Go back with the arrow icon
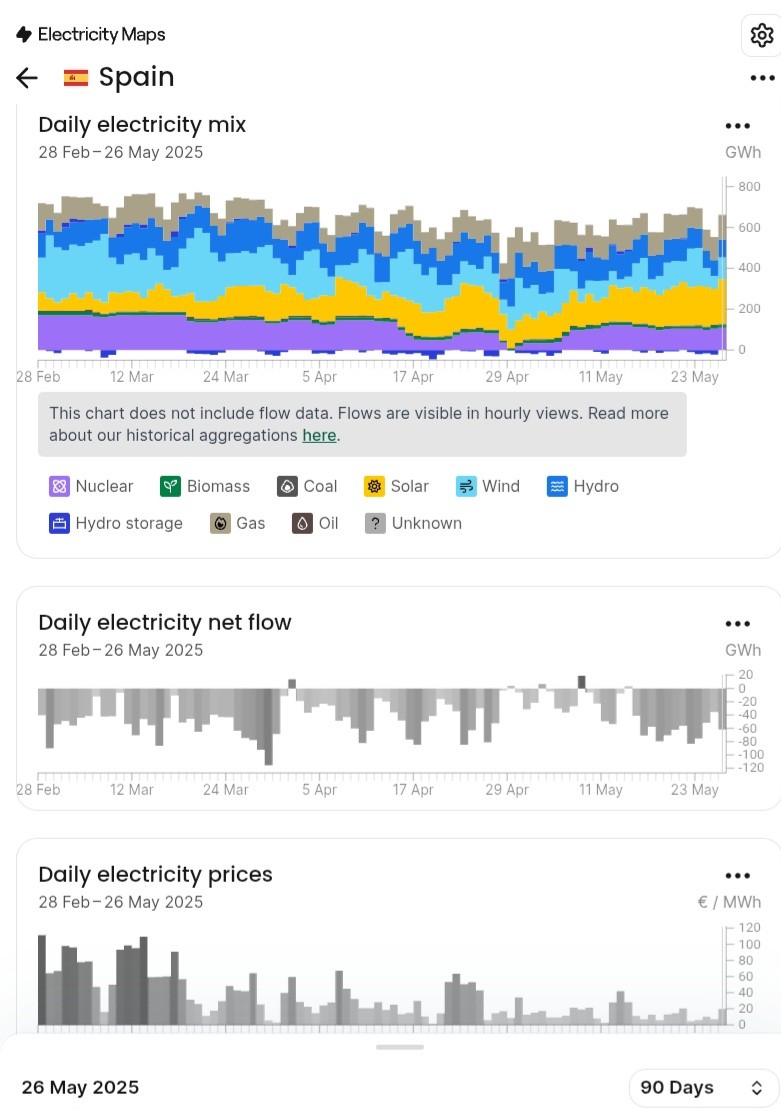 27,78
